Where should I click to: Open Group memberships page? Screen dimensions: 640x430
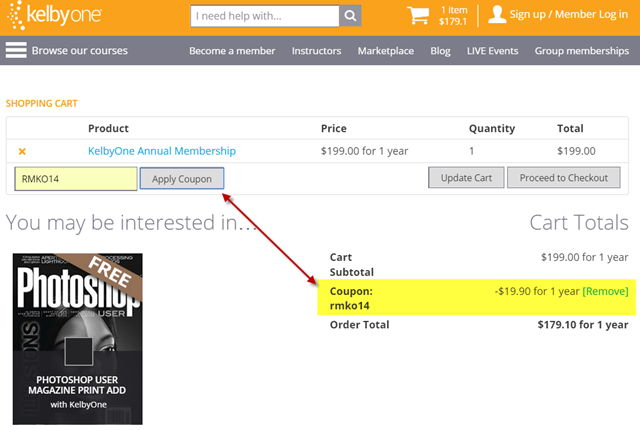tap(580, 51)
